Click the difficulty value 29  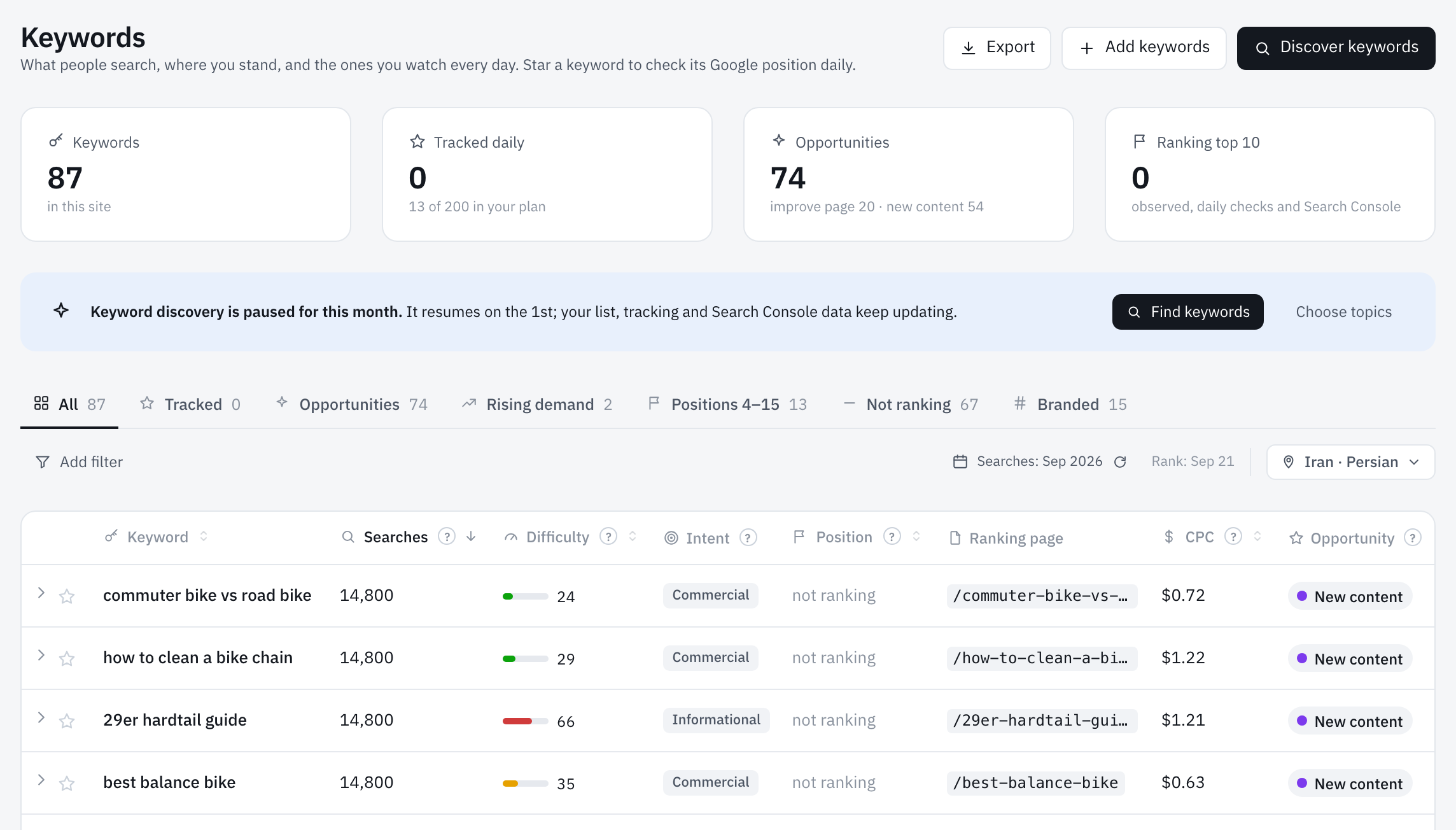pyautogui.click(x=566, y=659)
